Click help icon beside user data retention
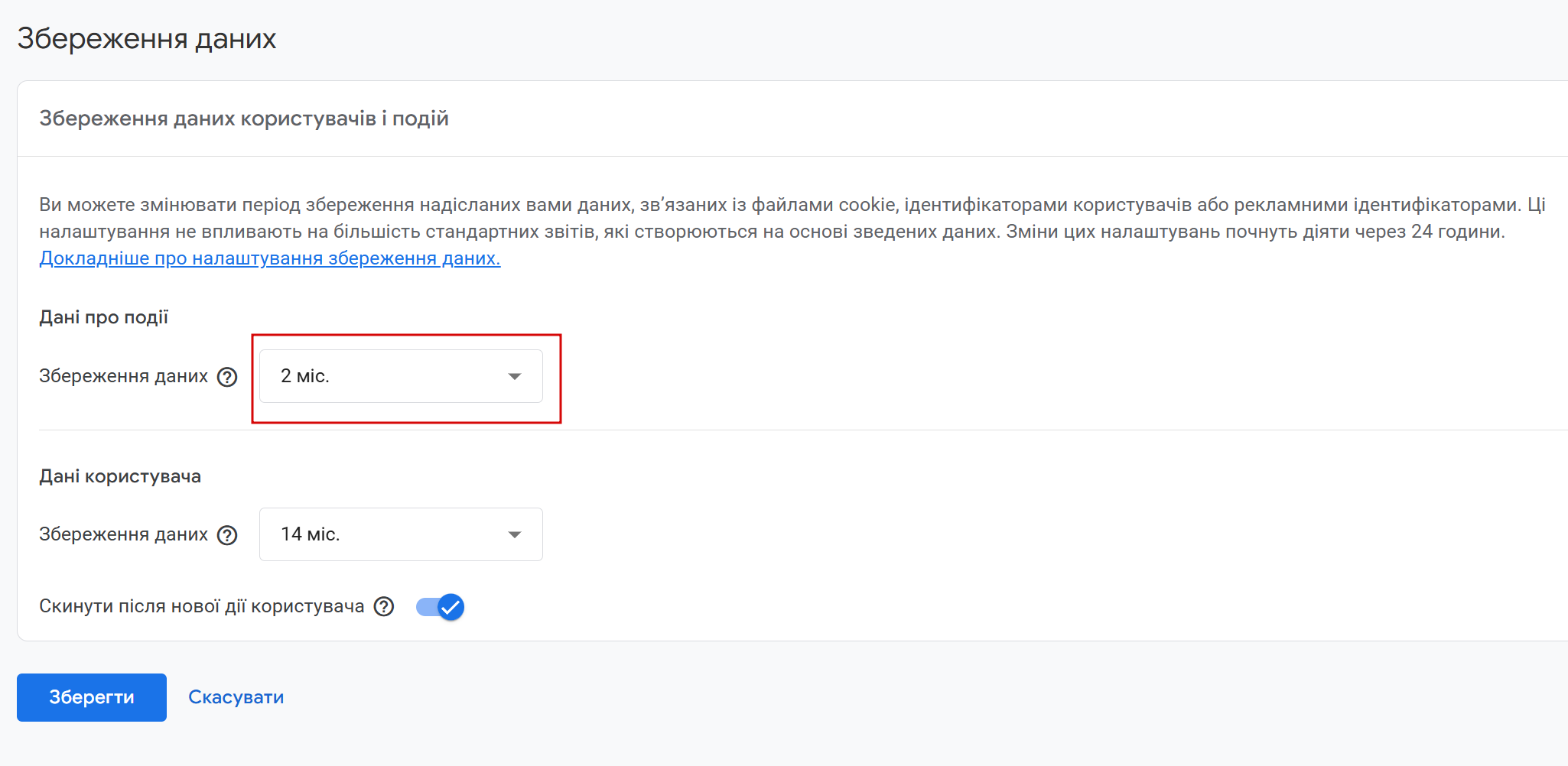 [x=227, y=535]
